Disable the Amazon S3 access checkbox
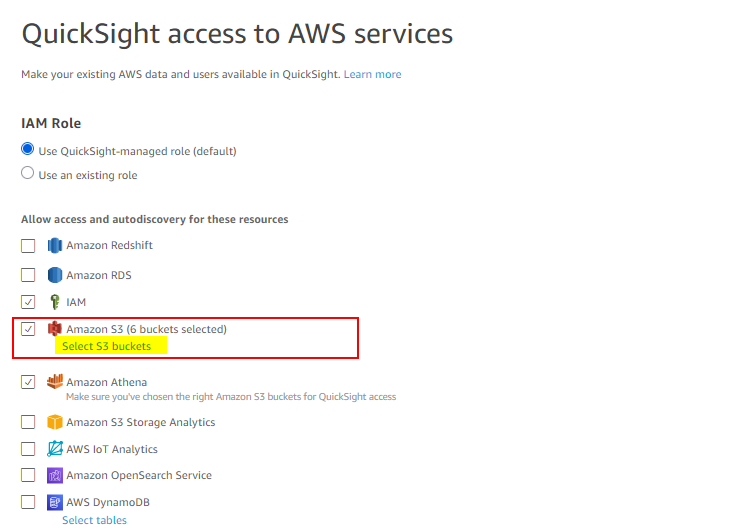750x531 pixels. click(x=28, y=329)
